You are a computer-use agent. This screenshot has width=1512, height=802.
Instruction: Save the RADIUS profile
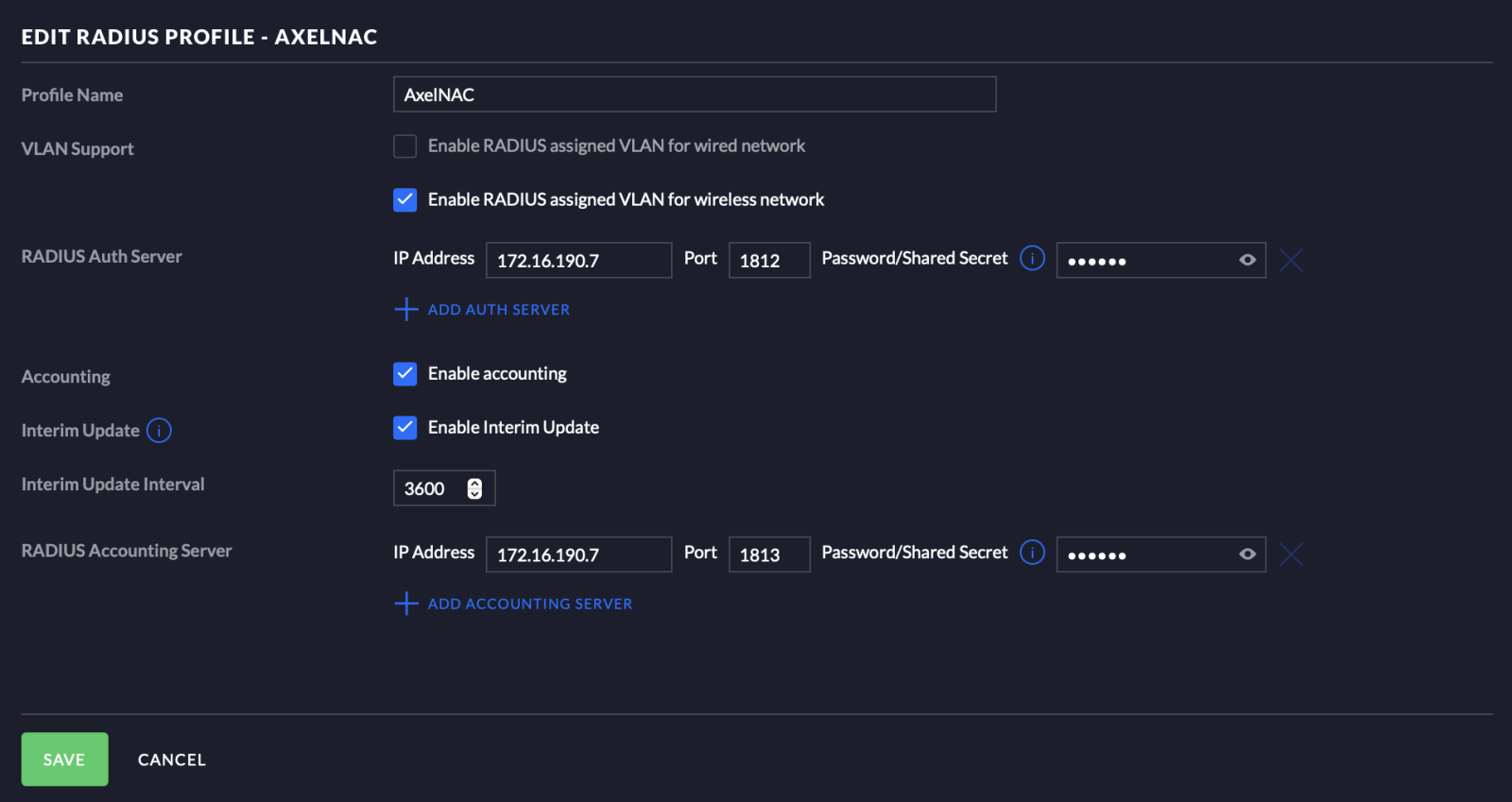pos(64,759)
